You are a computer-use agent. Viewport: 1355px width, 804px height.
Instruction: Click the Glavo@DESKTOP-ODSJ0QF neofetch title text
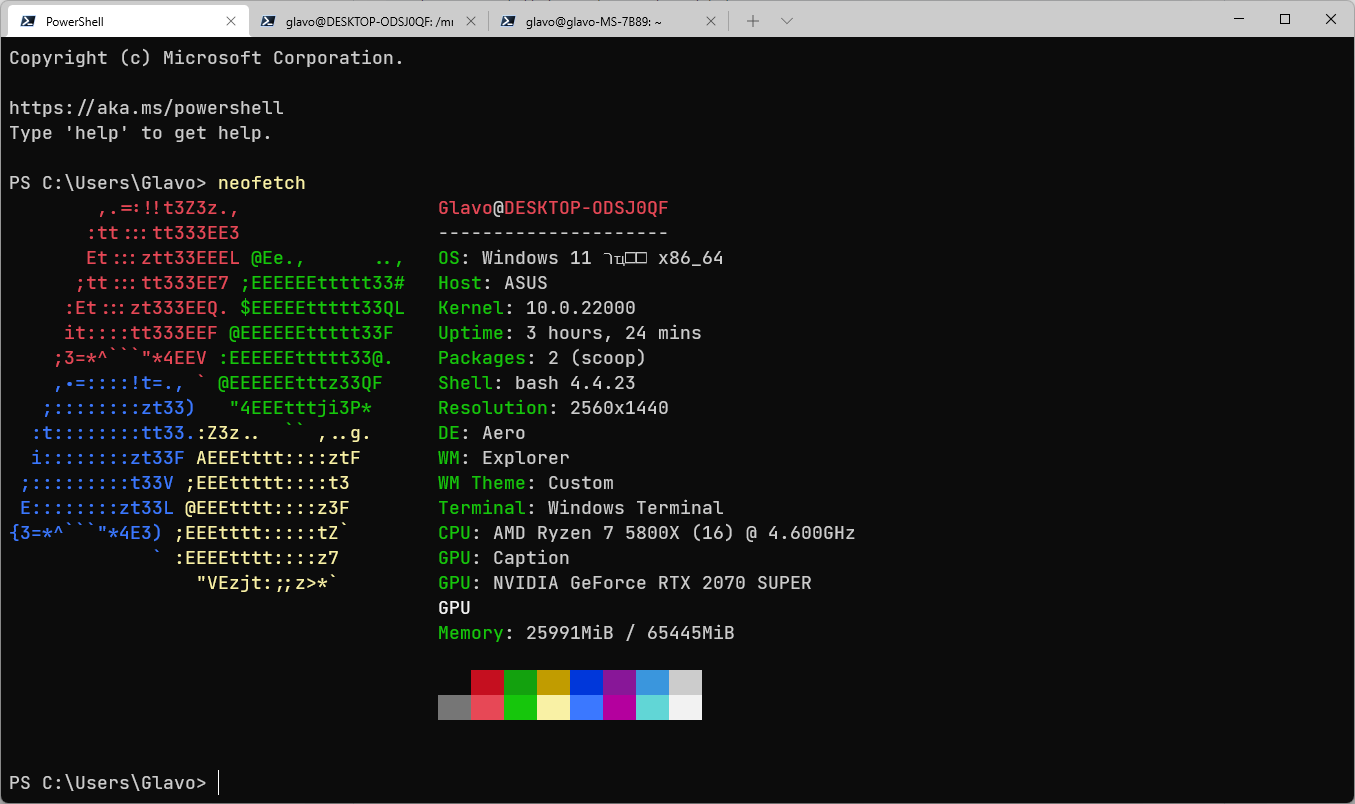click(553, 208)
